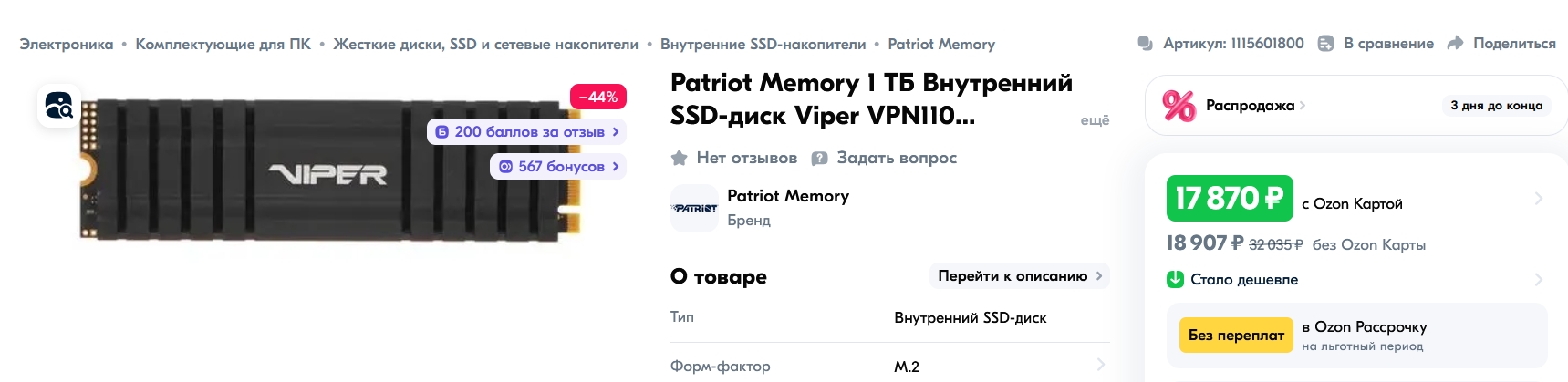The image size is (1568, 382).
Task: Show full title via "ещё"
Action: 1095,120
